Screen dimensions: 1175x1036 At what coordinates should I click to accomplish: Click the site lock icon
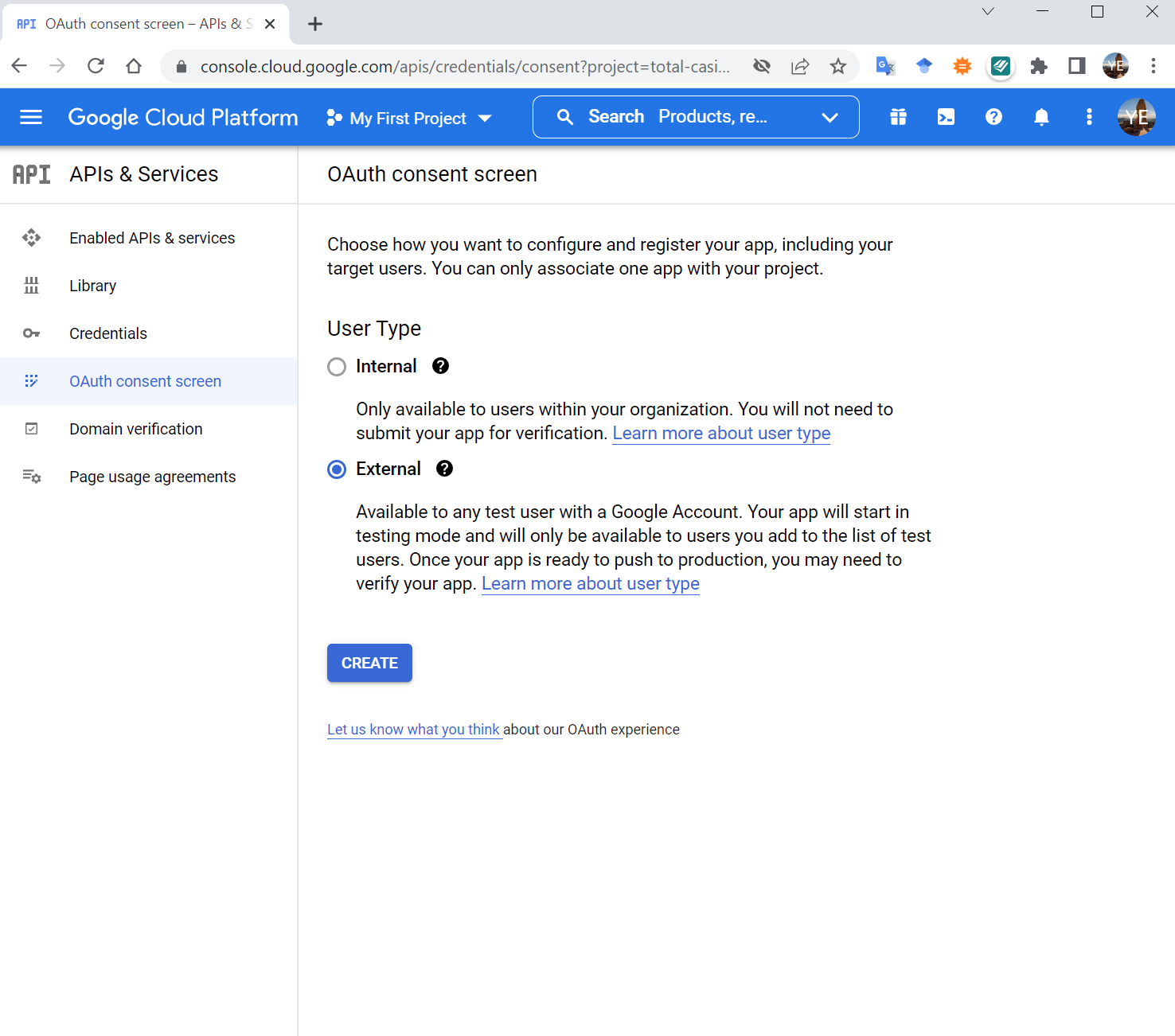click(182, 67)
